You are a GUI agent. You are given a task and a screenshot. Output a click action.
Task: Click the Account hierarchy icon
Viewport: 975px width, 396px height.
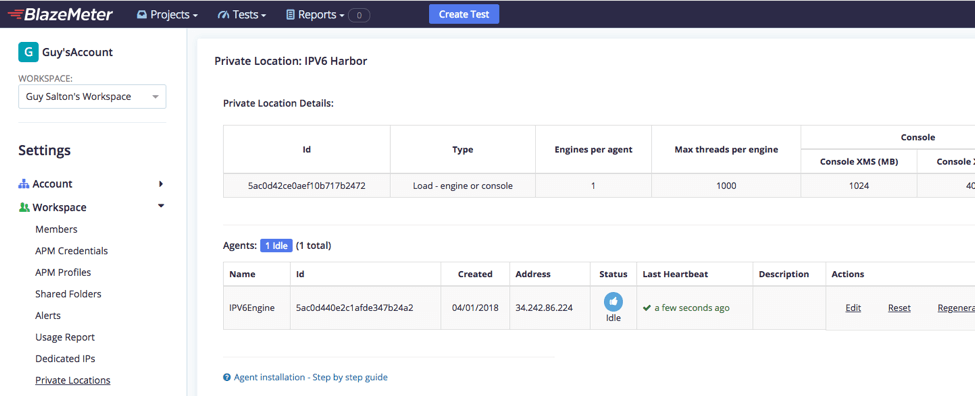[24, 184]
